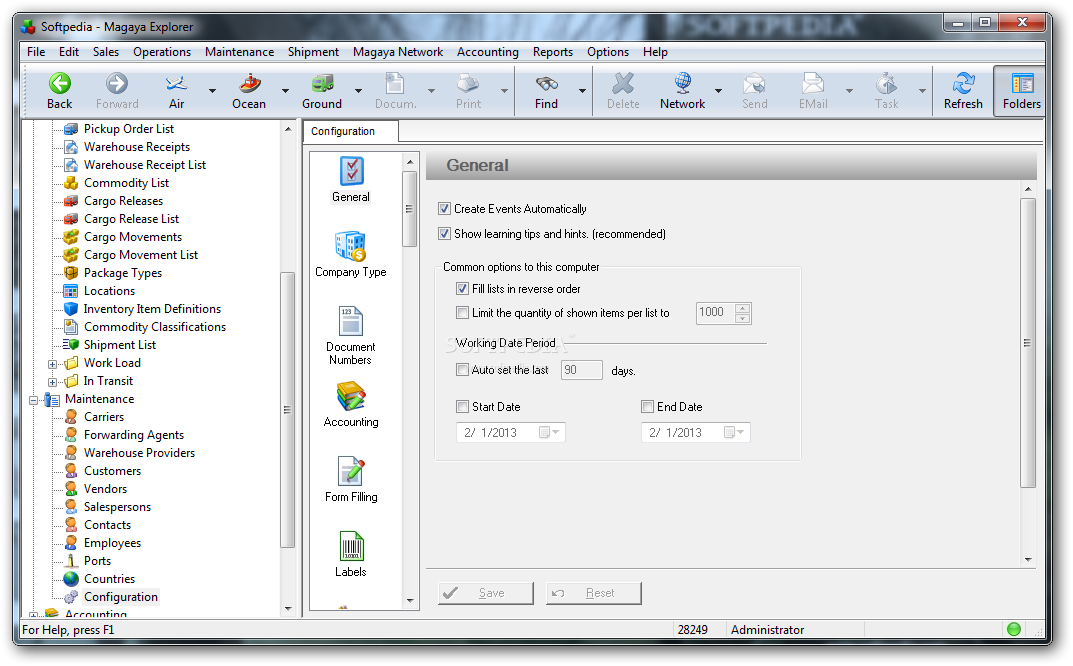
Task: Check the End Date checkbox
Action: pos(647,407)
